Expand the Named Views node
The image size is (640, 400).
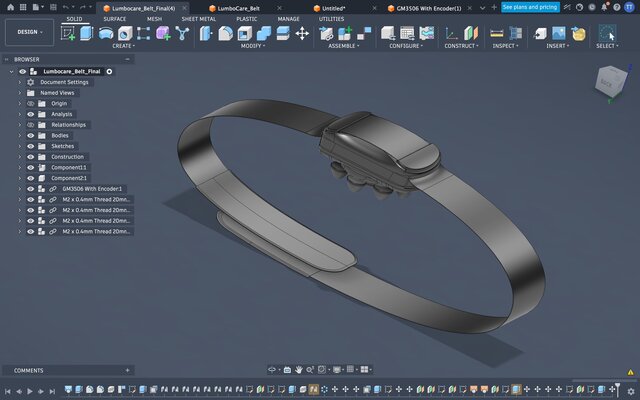coord(19,93)
